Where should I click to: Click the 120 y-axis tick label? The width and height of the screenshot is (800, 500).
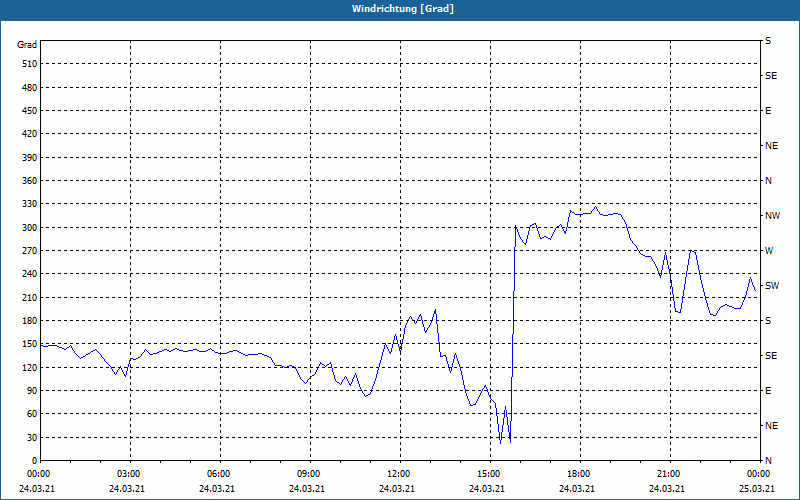click(x=30, y=367)
